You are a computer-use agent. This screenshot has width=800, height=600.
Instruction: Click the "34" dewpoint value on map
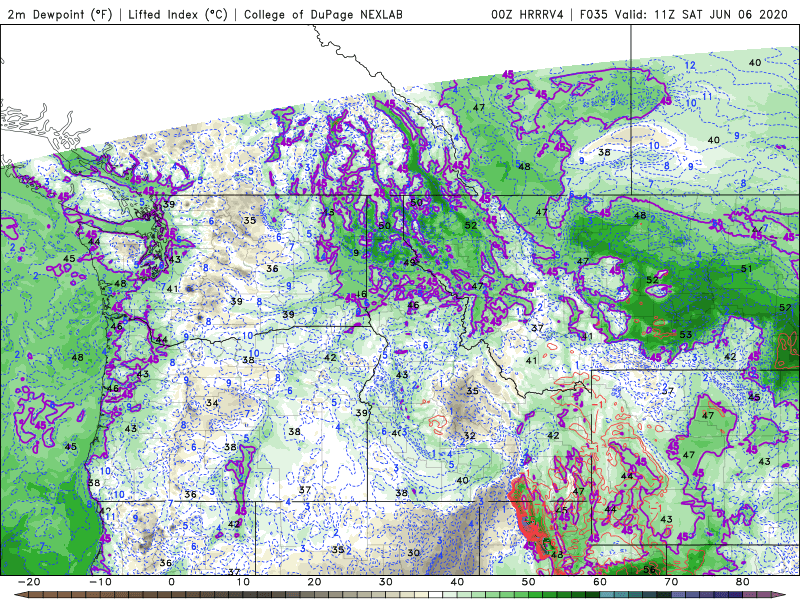coord(212,403)
